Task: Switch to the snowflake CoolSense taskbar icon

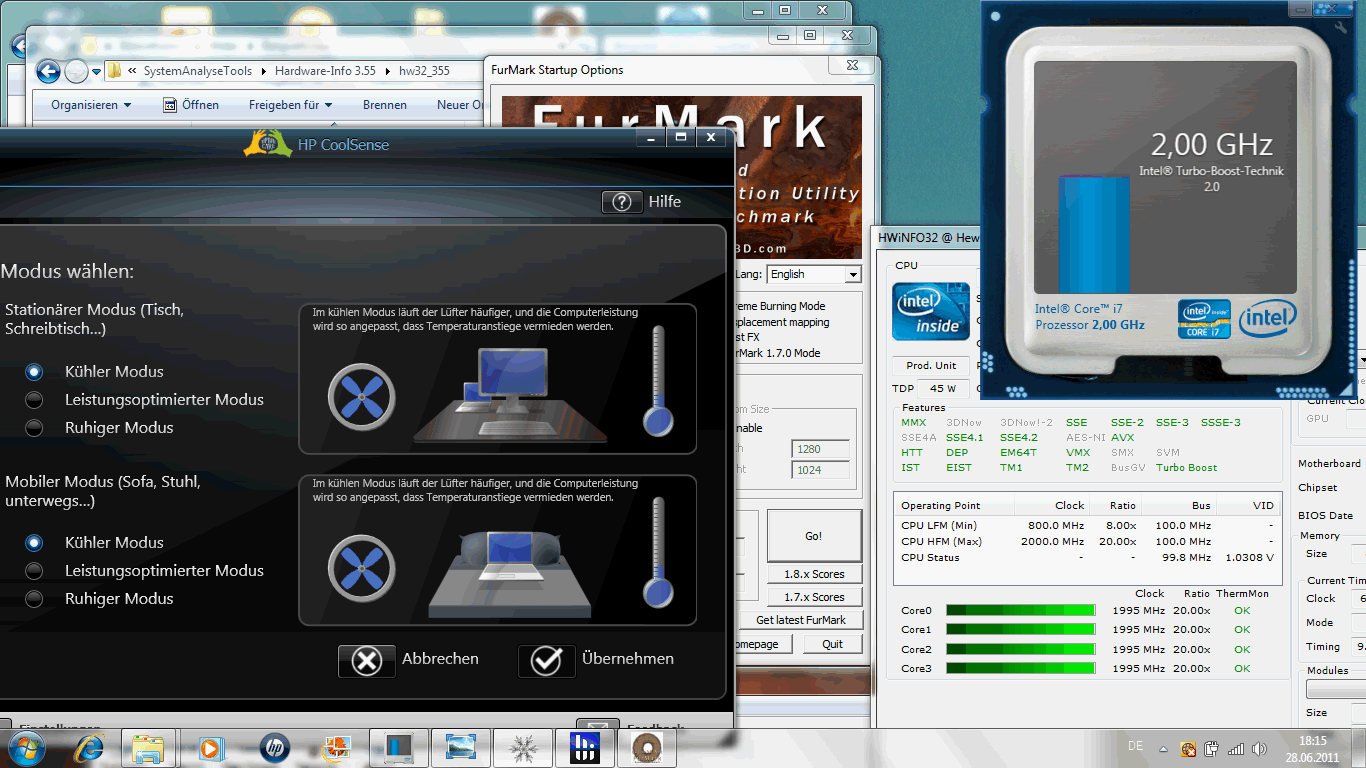Action: pos(522,747)
